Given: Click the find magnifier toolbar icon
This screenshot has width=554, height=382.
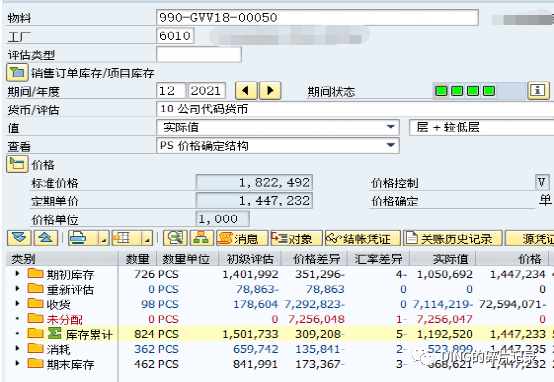Looking at the screenshot, I should click(175, 238).
